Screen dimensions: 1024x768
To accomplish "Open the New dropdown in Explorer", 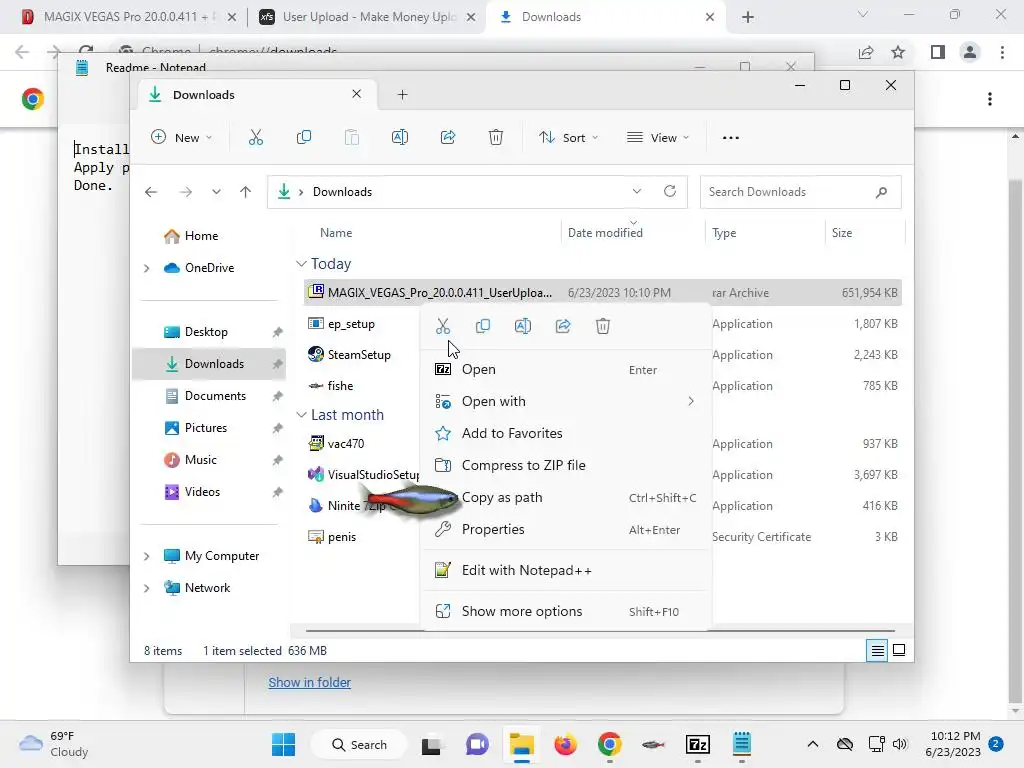I will [182, 137].
